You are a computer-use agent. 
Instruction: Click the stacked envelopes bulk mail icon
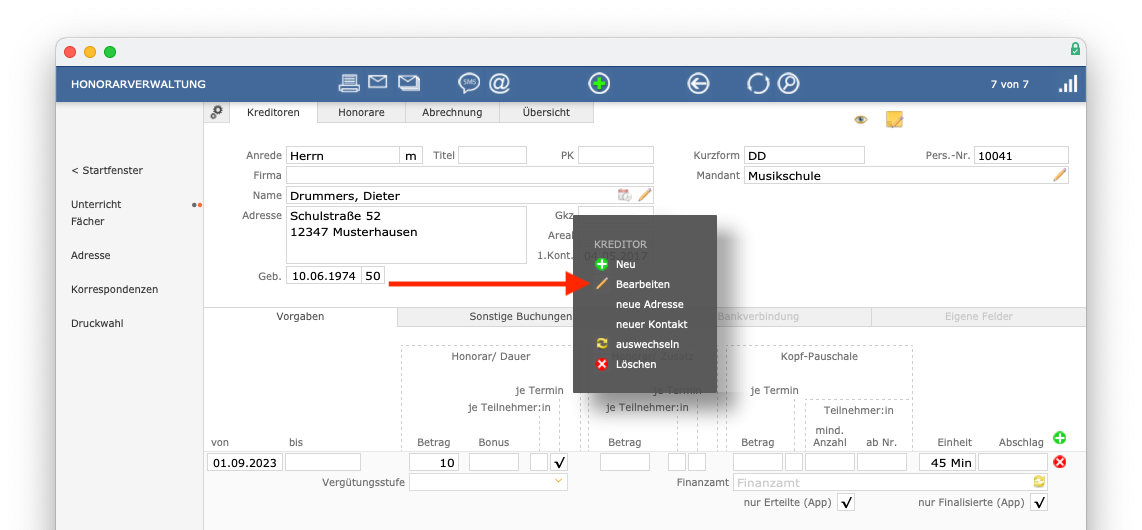409,83
